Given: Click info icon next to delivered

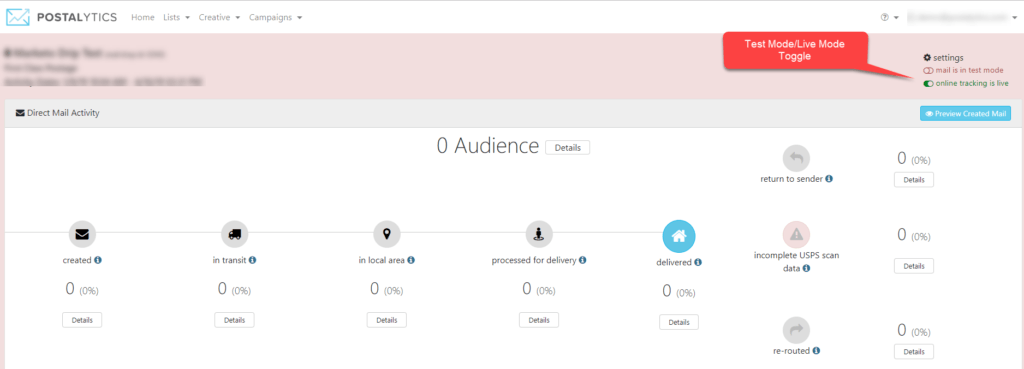Looking at the screenshot, I should (697, 263).
